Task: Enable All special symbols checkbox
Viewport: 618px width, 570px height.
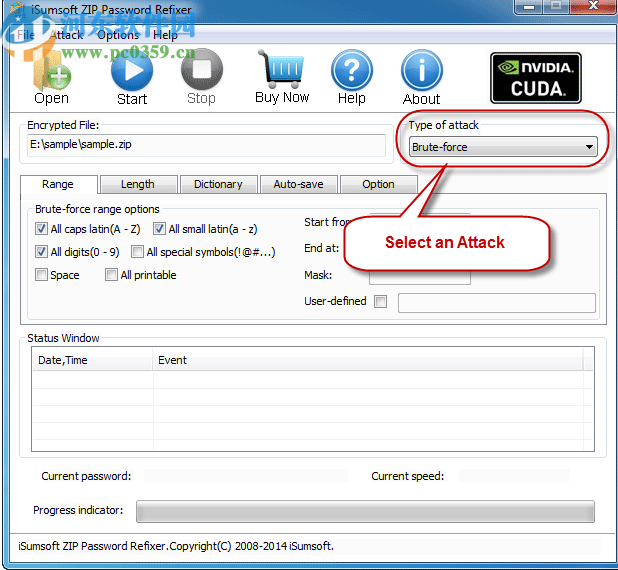Action: click(x=137, y=251)
